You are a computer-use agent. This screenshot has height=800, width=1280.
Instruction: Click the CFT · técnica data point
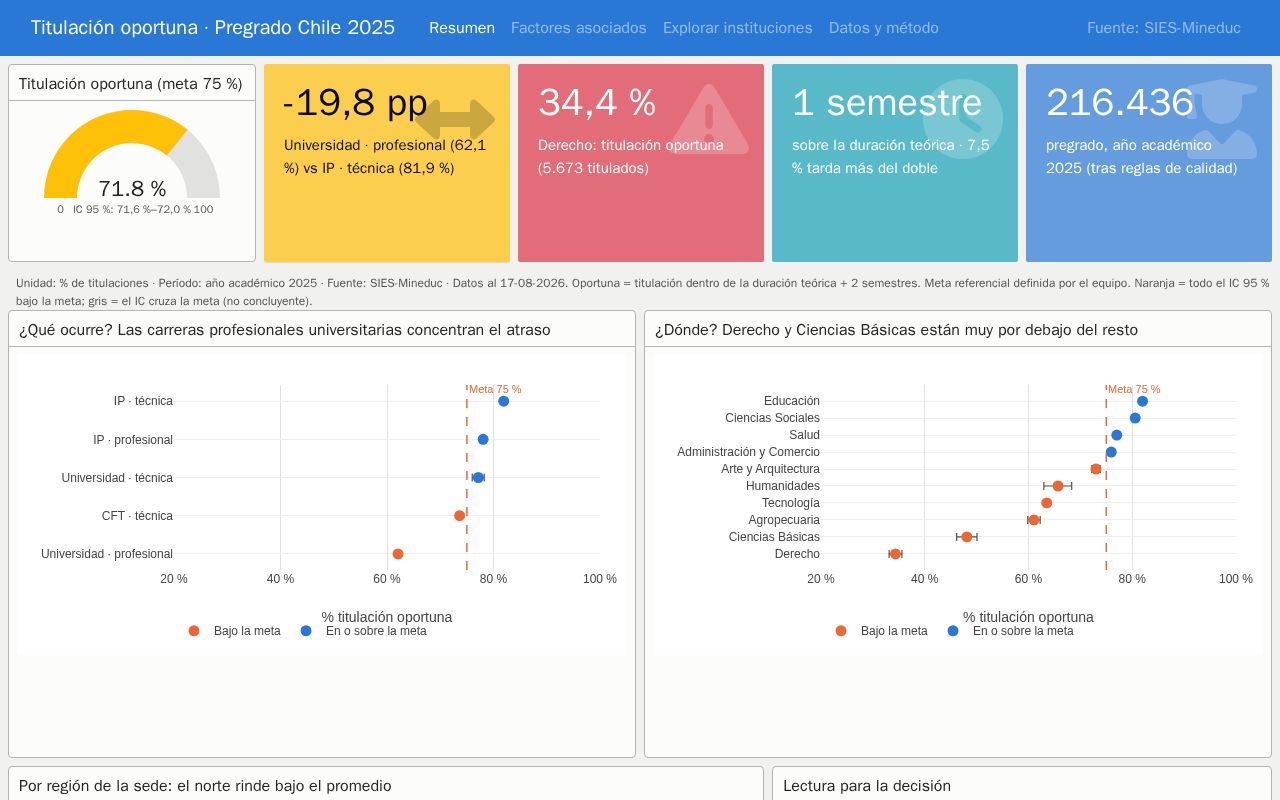coord(459,516)
